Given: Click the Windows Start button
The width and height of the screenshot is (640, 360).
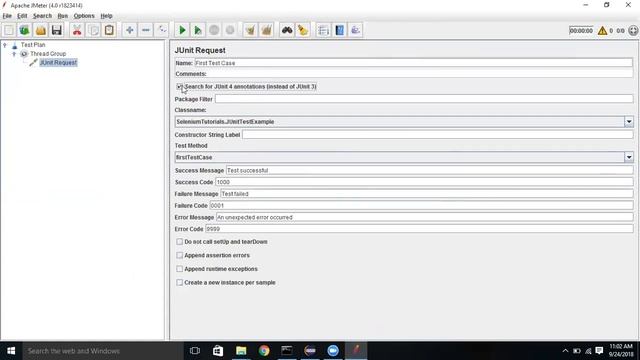Looking at the screenshot, I should click(11, 351).
